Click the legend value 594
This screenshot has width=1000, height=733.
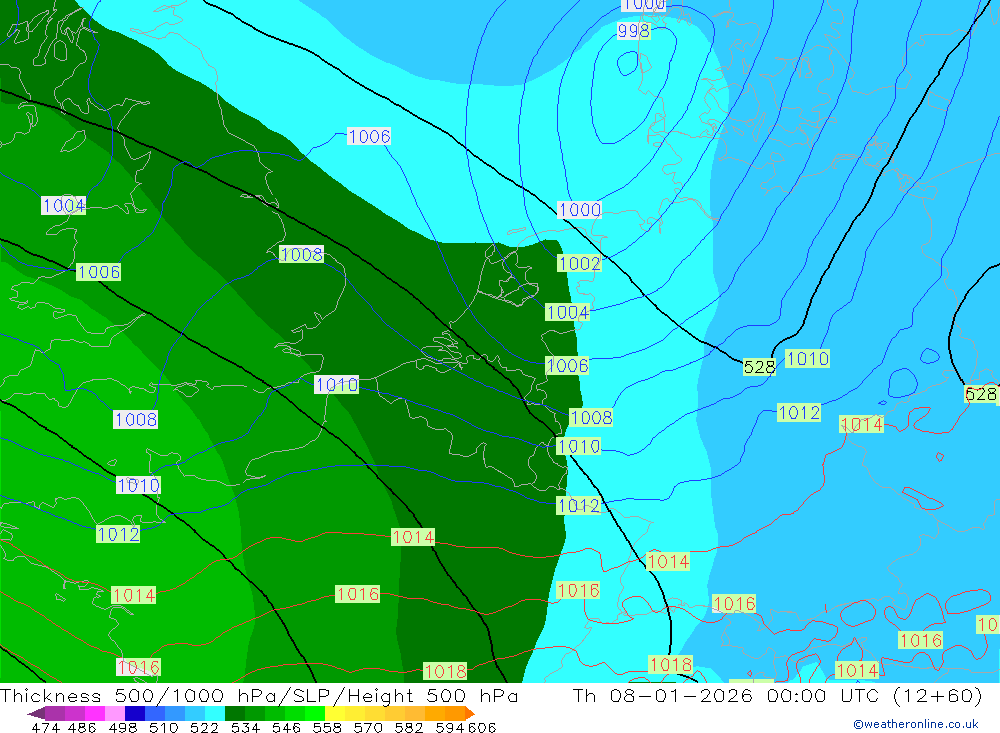pyautogui.click(x=450, y=727)
